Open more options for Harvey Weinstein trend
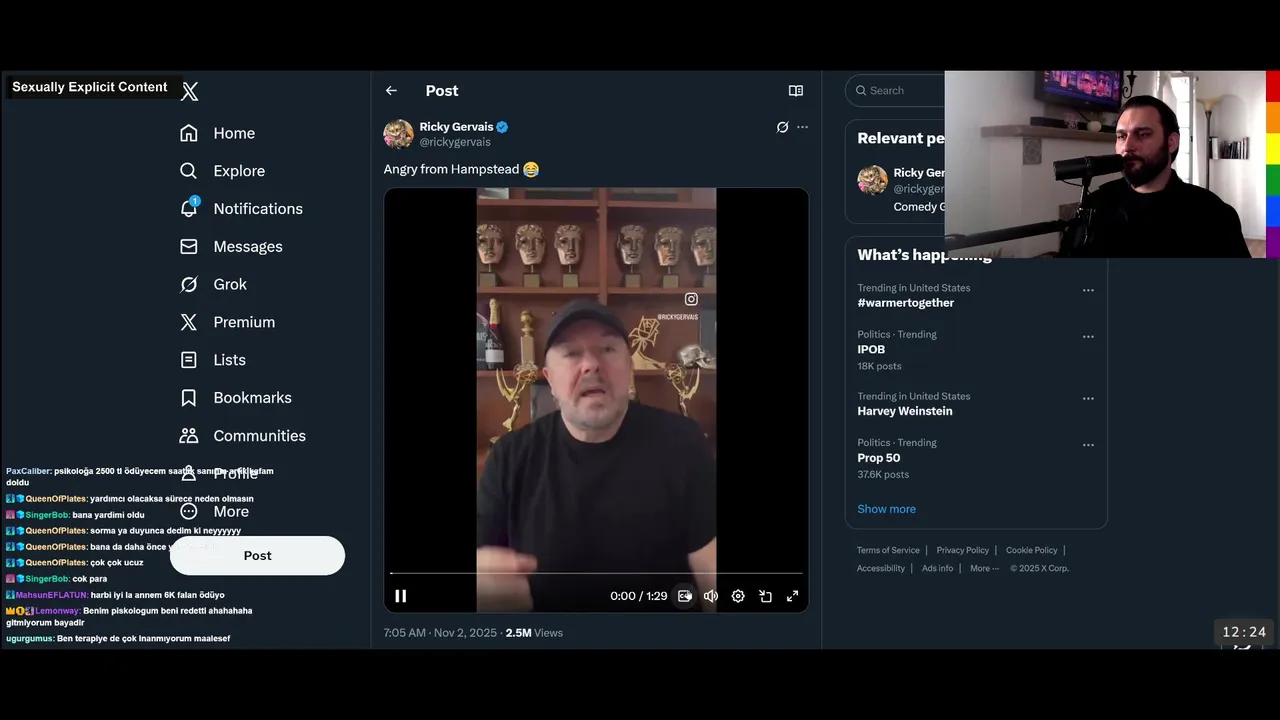Screen dimensions: 1280x720 1088,398
